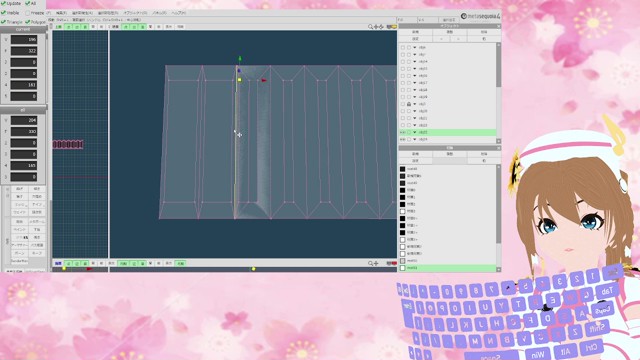640x360 pixels.
Task: Click the yellow center gizmo handle
Action: point(240,80)
